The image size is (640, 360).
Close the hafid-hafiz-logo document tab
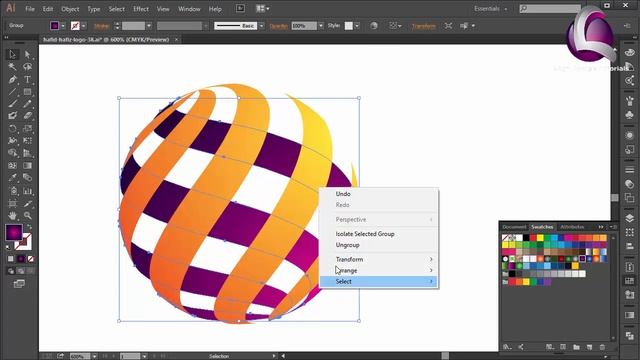[176, 40]
